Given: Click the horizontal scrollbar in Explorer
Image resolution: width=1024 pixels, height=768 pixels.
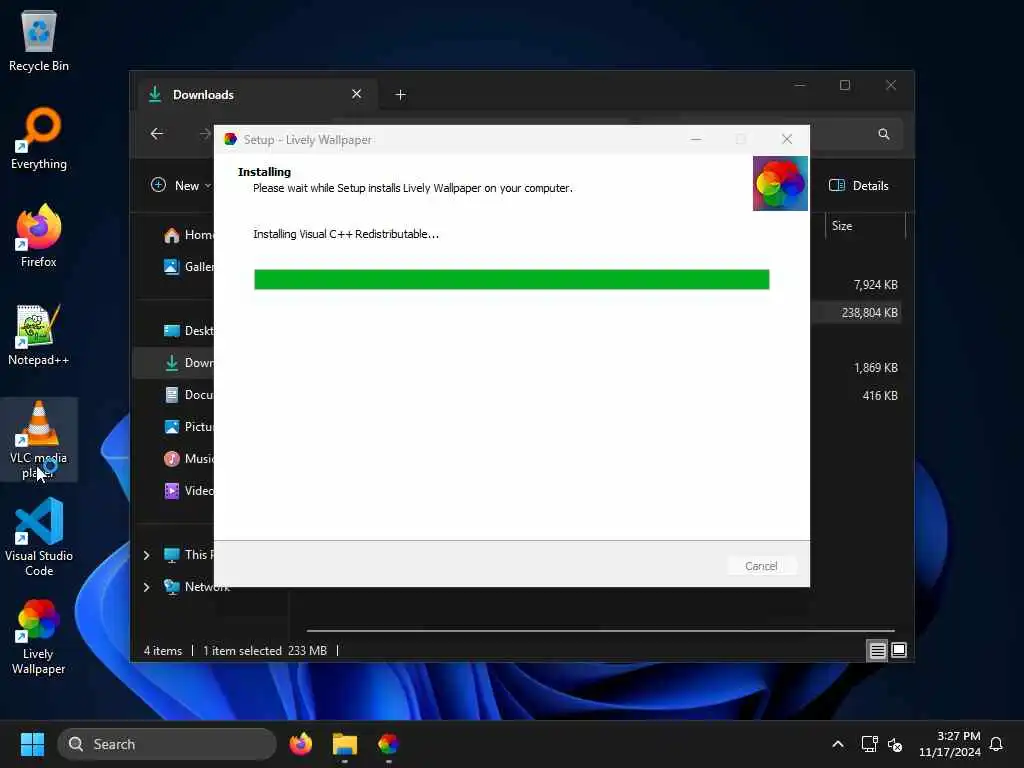Looking at the screenshot, I should 600,631.
